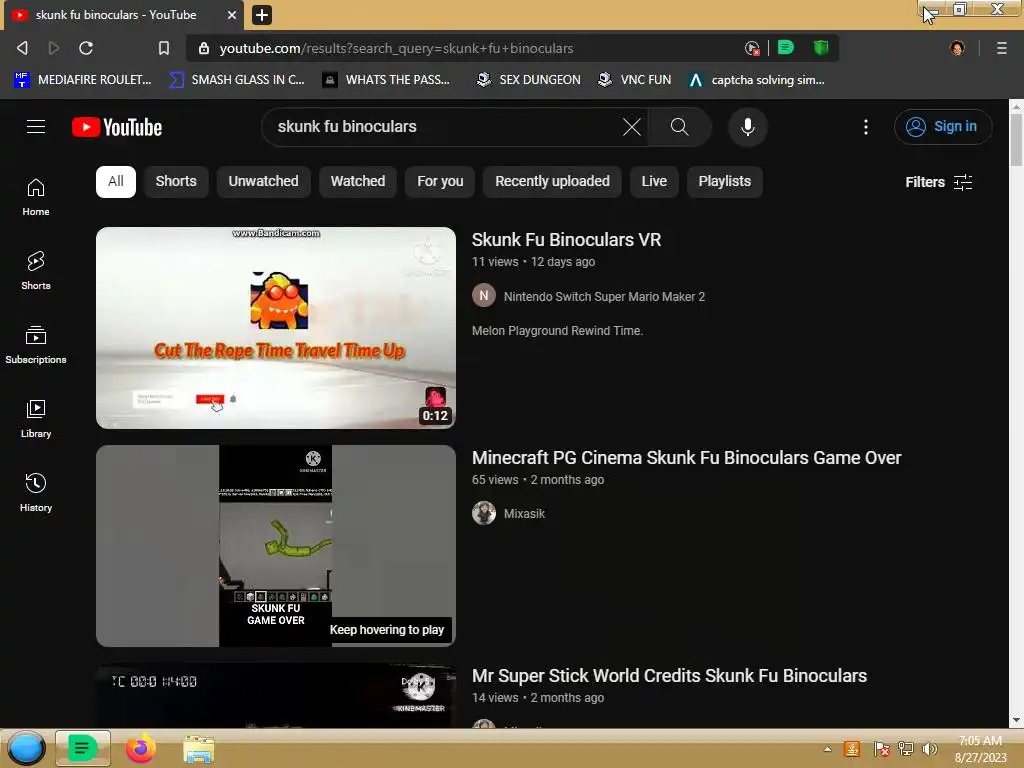The width and height of the screenshot is (1024, 768).
Task: Go back with the browser back arrow
Action: [22, 48]
